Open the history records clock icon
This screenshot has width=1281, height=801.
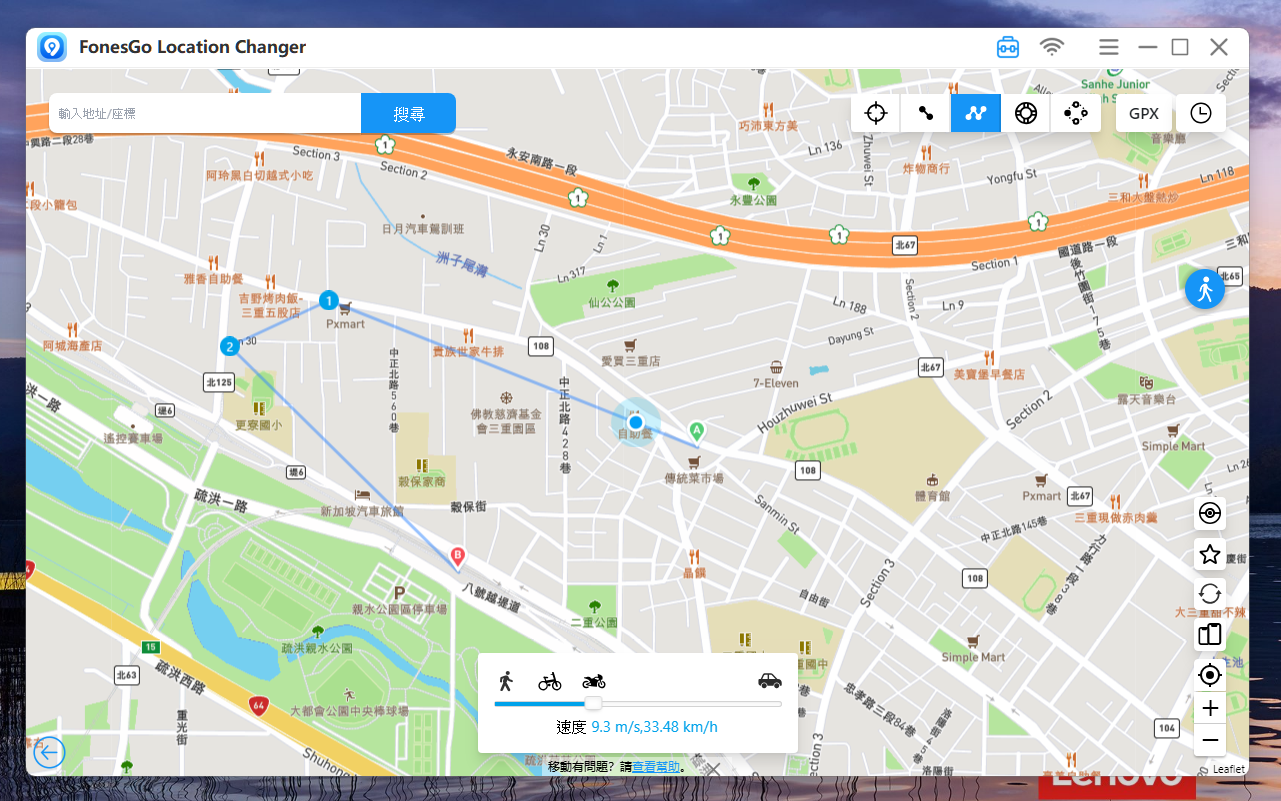point(1200,113)
